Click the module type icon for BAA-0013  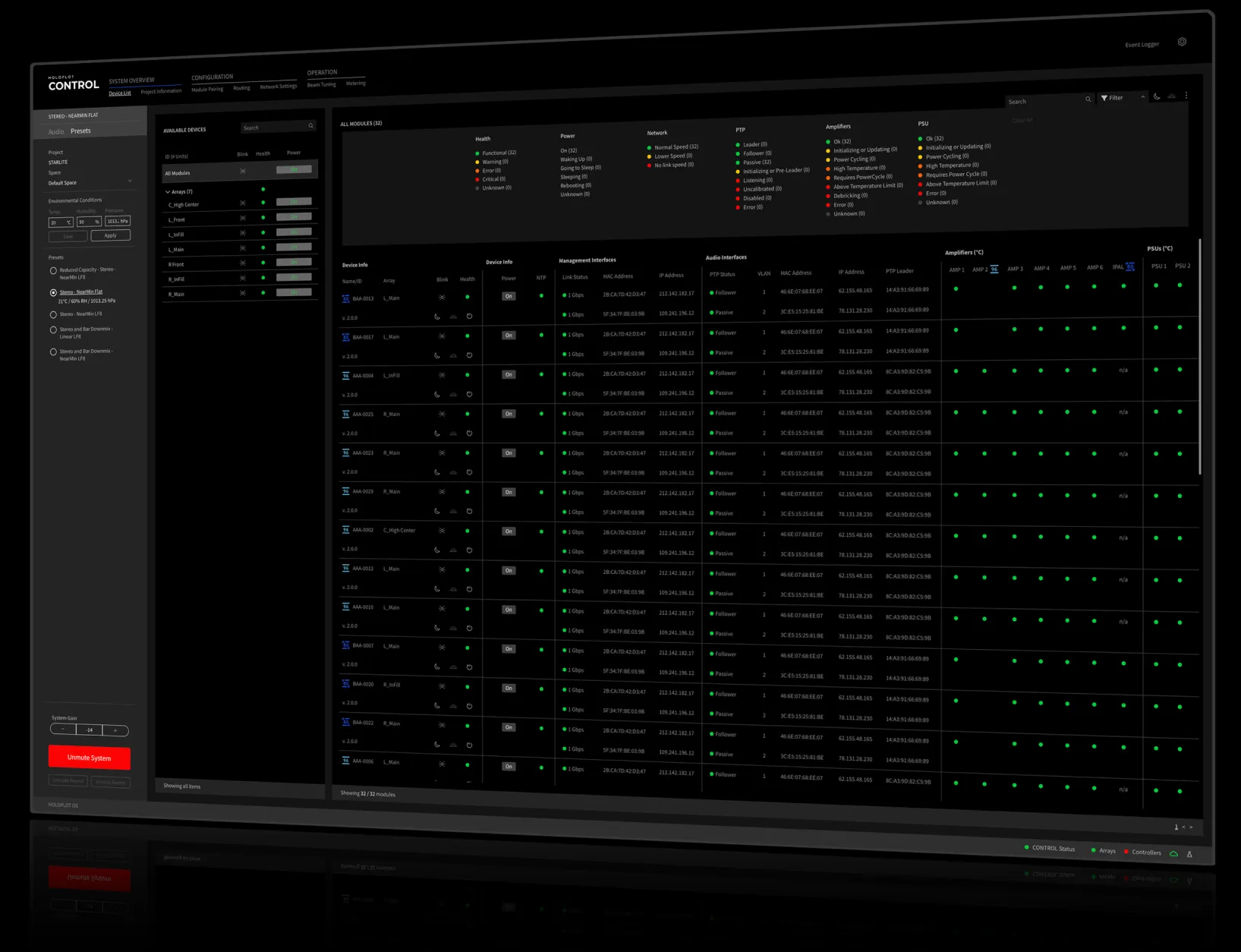point(346,298)
